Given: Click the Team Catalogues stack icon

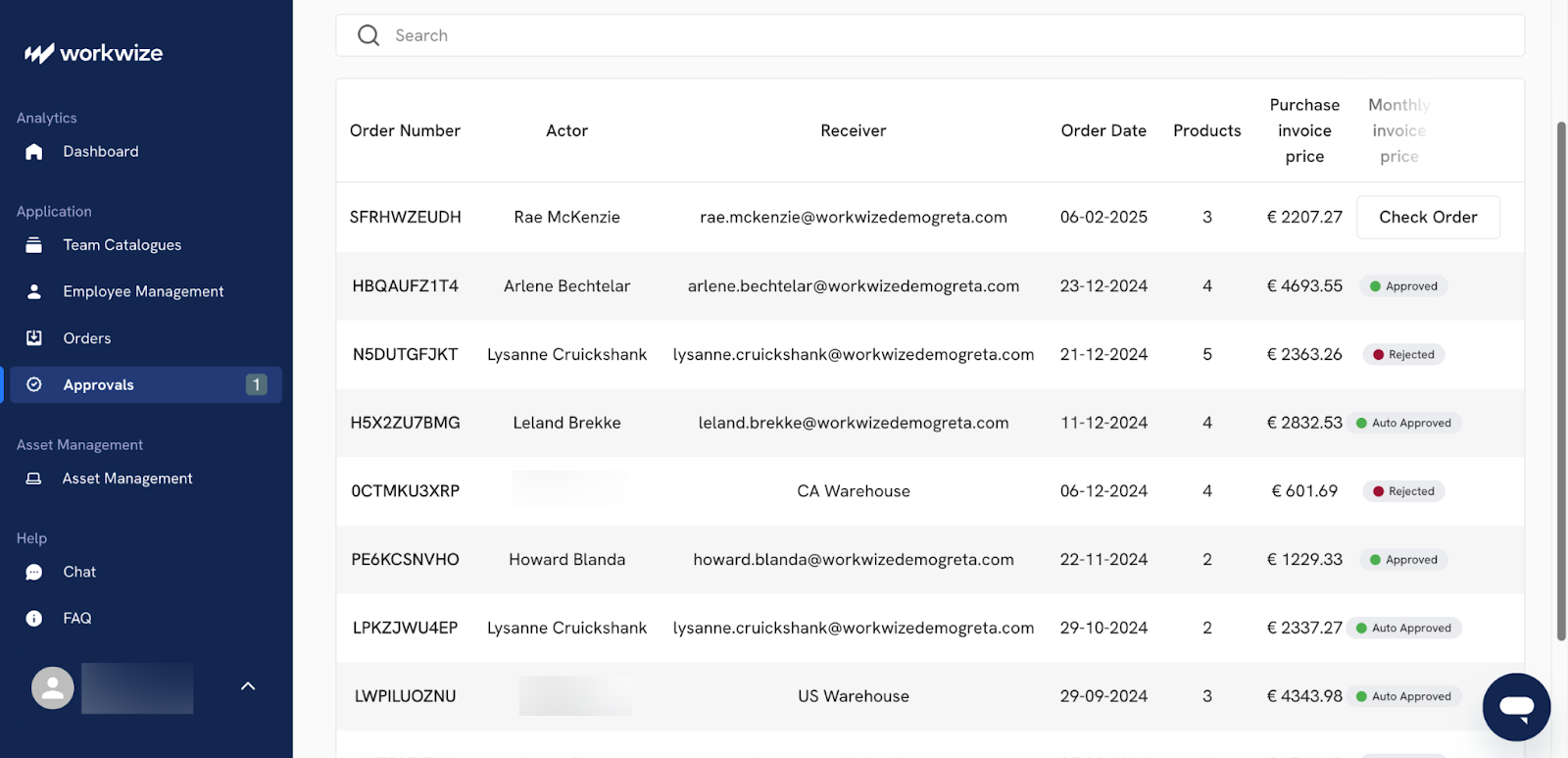Looking at the screenshot, I should point(34,245).
